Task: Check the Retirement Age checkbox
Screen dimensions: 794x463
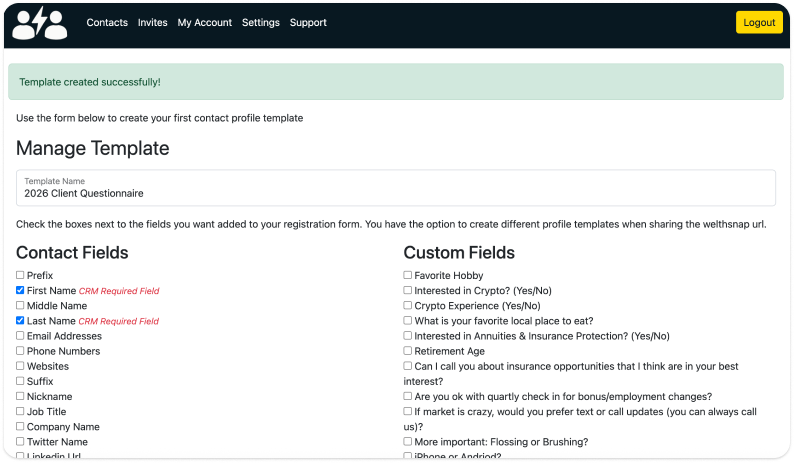Action: pos(408,351)
